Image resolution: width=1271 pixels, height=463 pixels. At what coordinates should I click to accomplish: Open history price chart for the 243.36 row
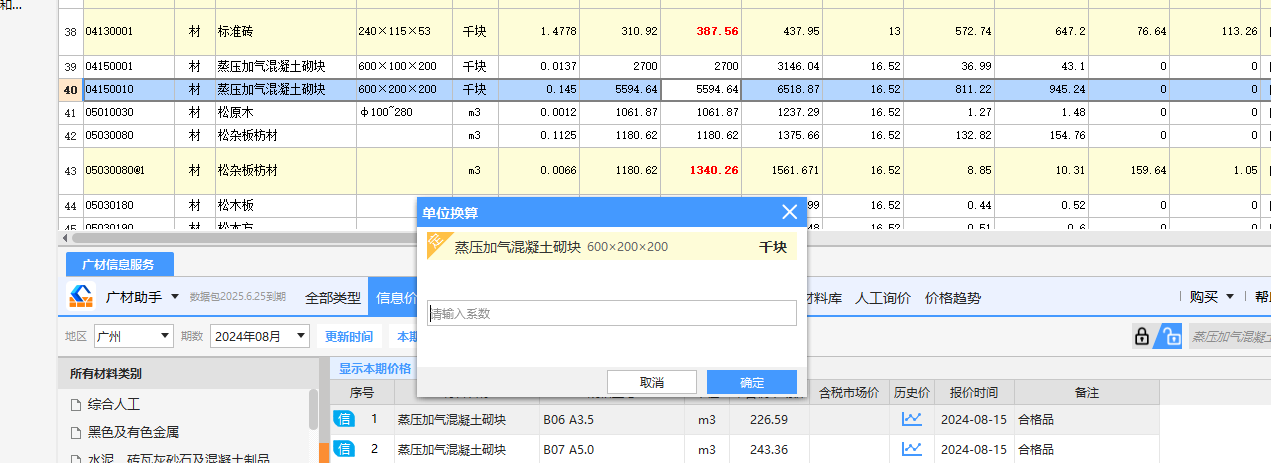click(x=911, y=449)
